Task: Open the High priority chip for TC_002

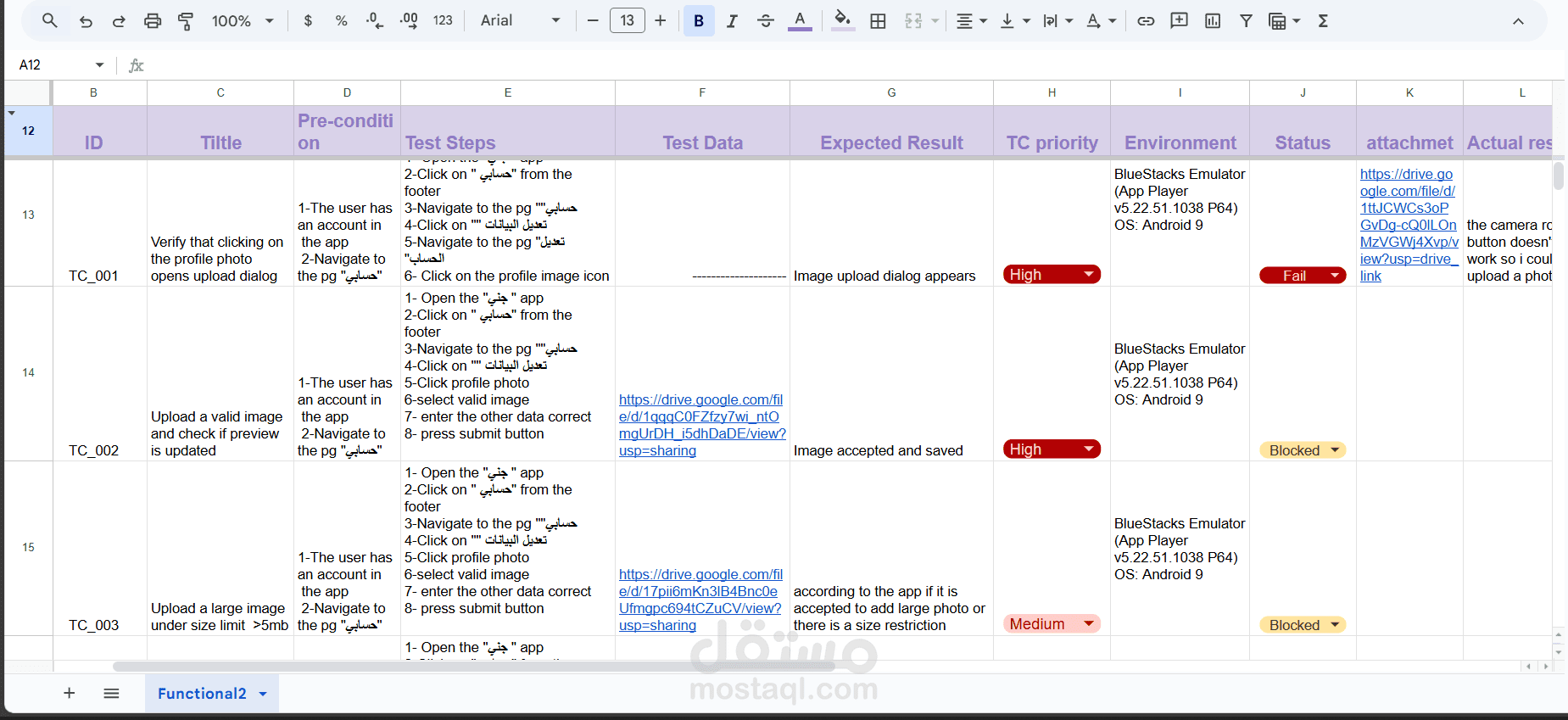Action: pyautogui.click(x=1052, y=449)
